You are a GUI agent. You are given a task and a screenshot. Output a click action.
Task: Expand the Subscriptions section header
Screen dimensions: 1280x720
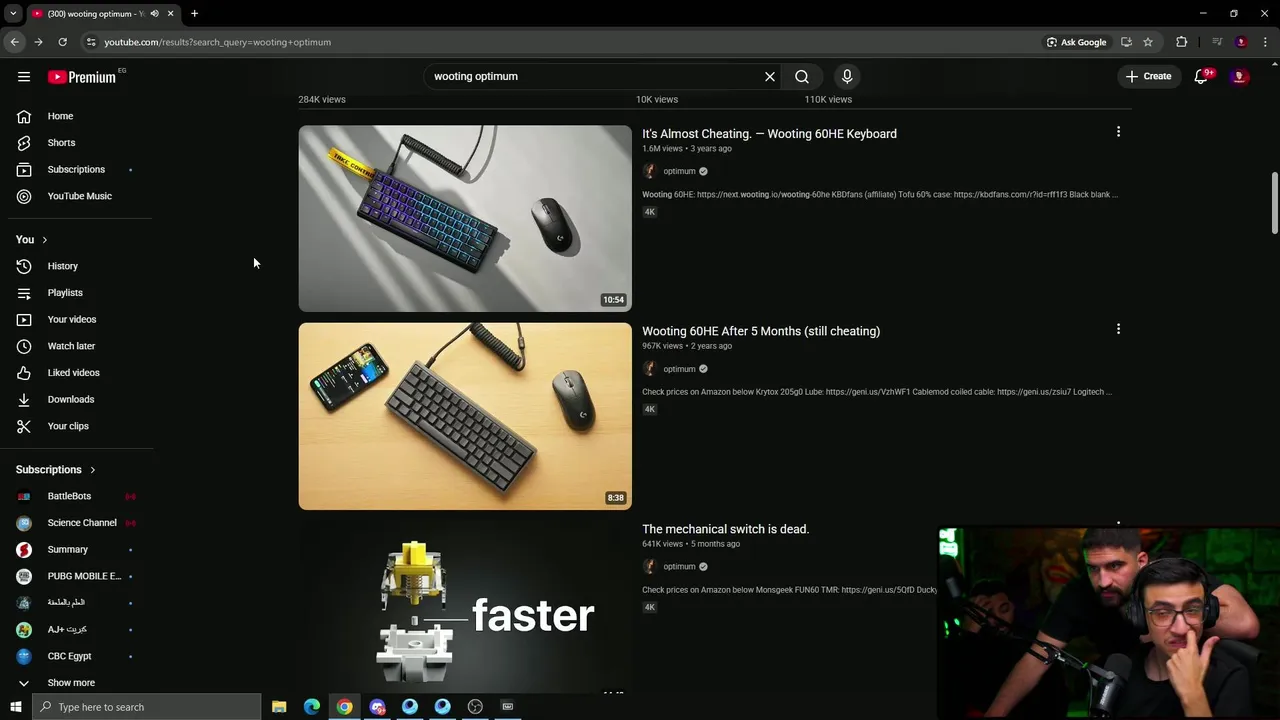coord(56,470)
